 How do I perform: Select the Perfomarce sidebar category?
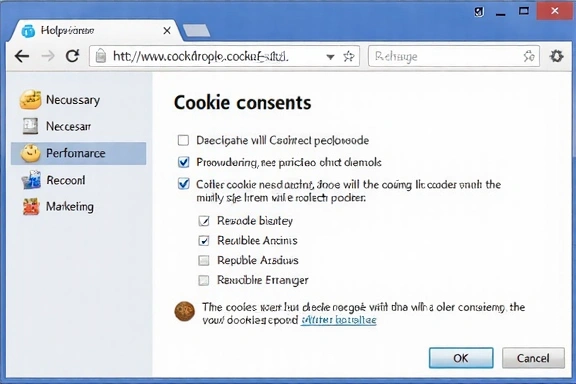pyautogui.click(x=79, y=153)
